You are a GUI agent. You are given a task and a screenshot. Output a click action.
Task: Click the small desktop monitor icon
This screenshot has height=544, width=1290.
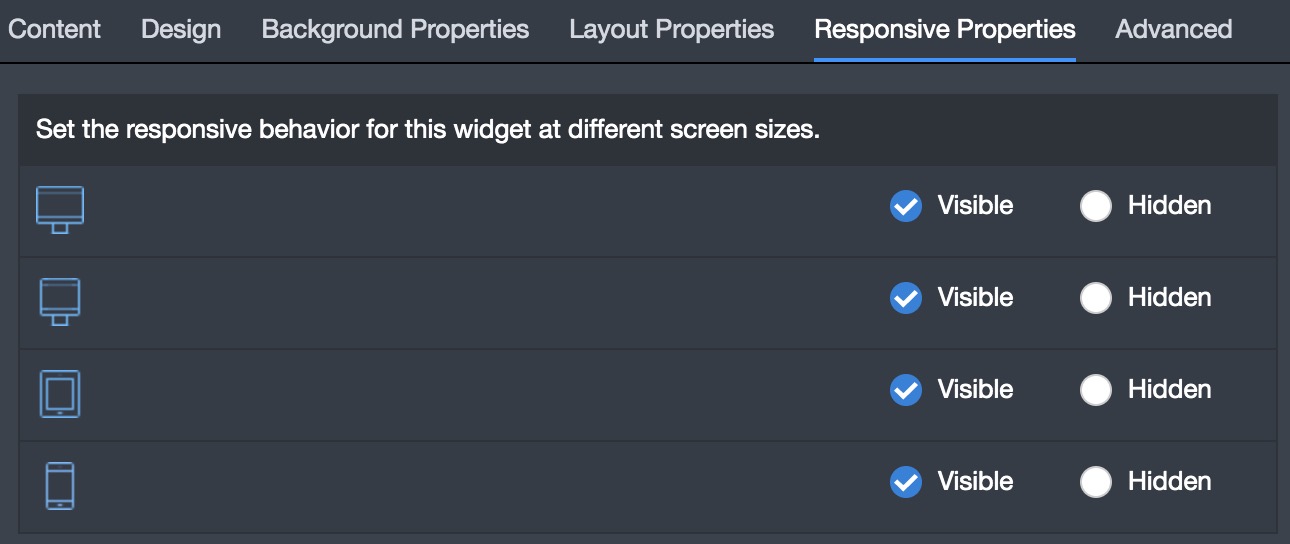click(60, 302)
